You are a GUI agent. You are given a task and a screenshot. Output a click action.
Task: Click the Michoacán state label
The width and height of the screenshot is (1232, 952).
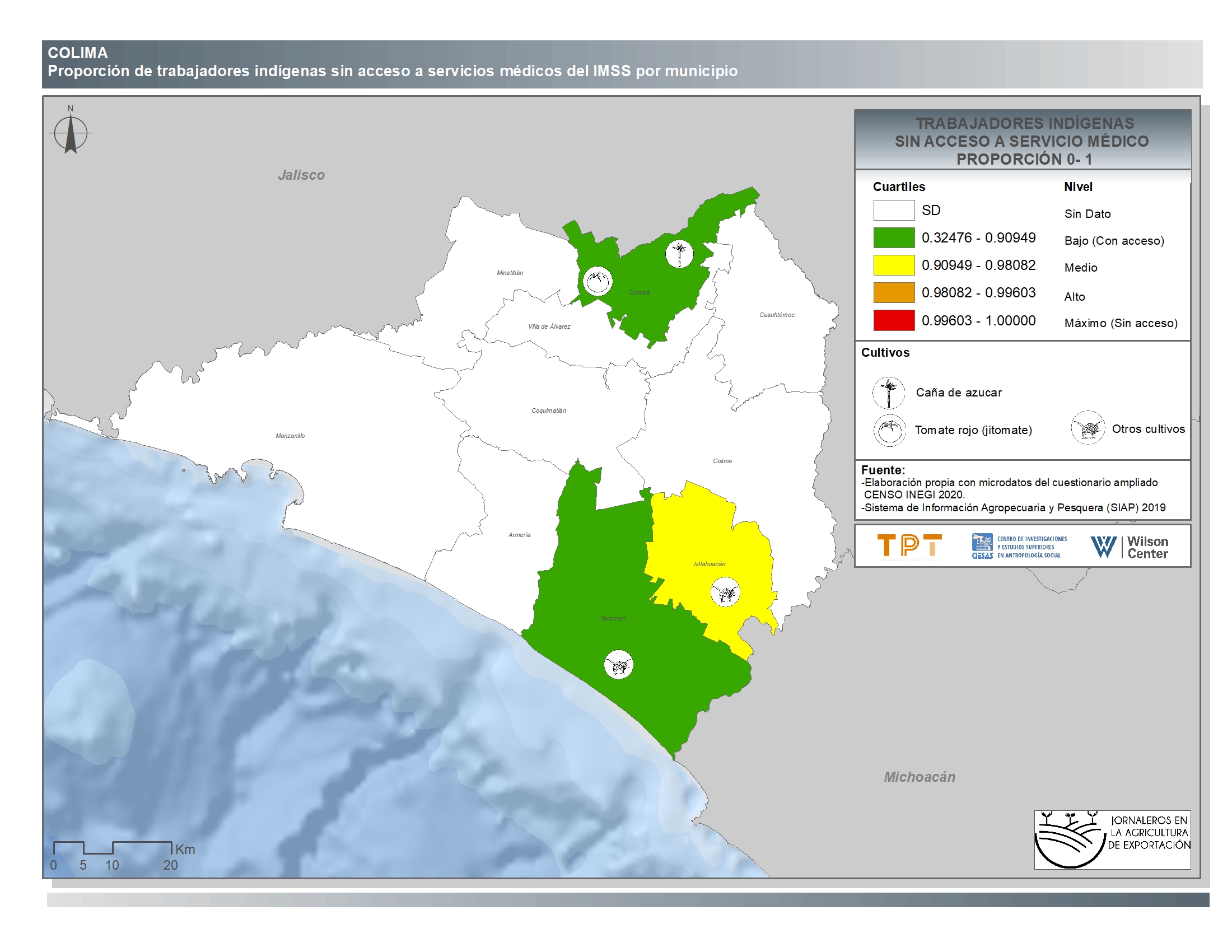click(x=920, y=777)
